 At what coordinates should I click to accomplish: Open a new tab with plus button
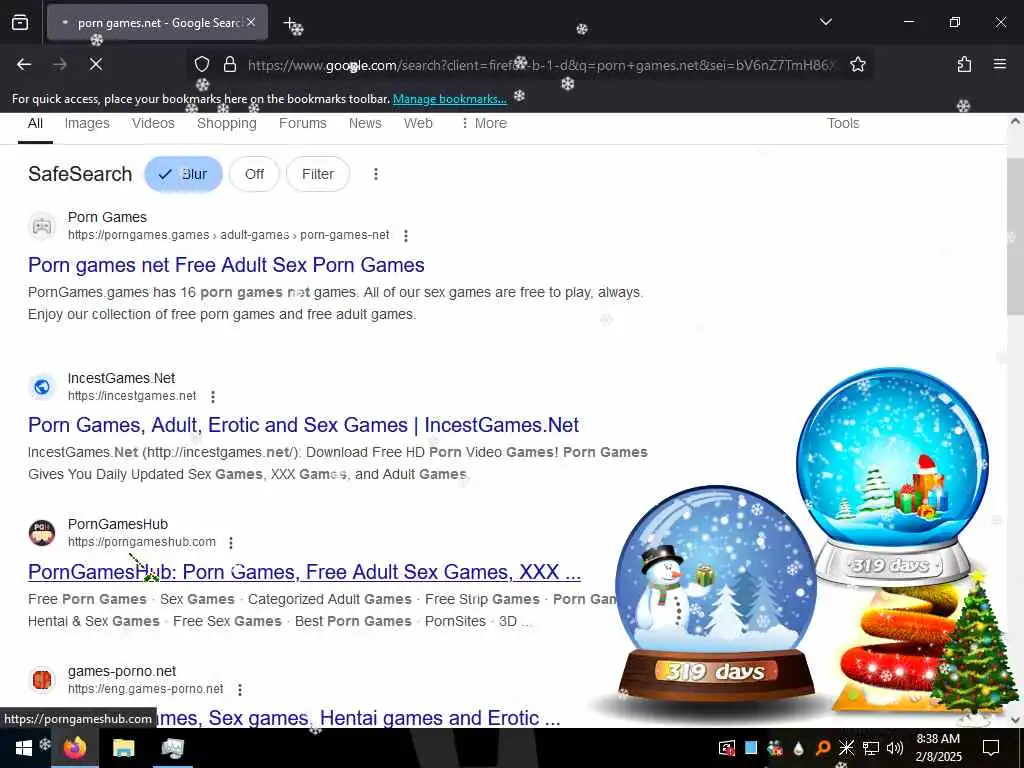tap(290, 23)
